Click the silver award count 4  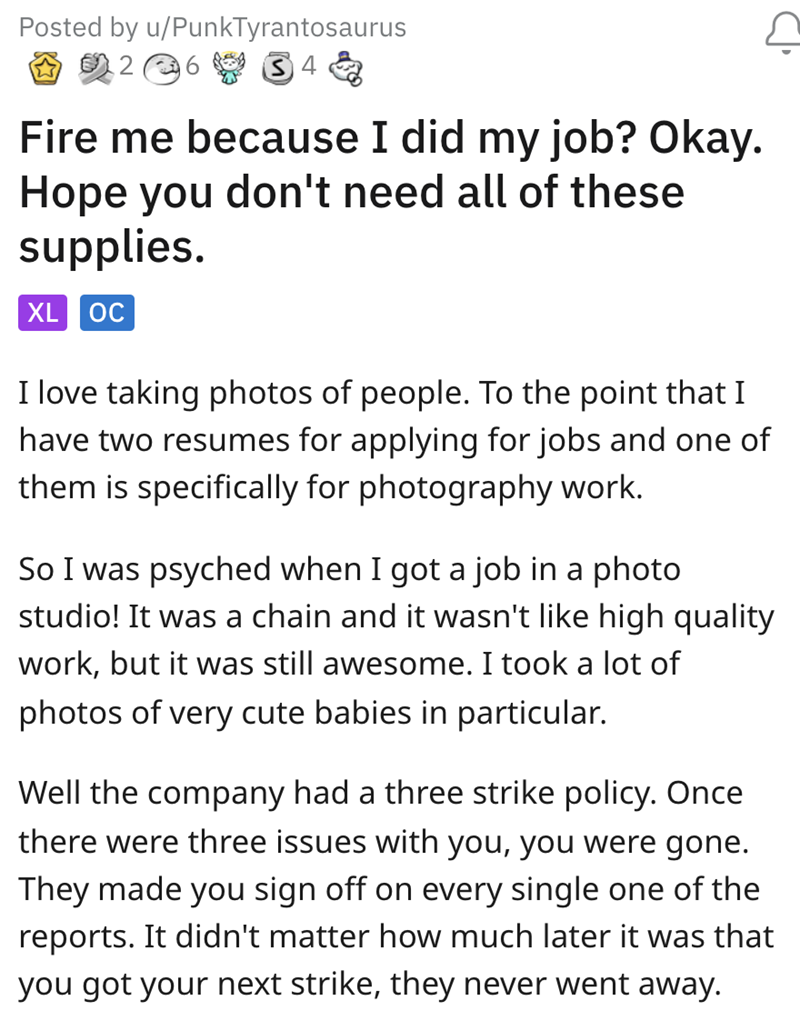pyautogui.click(x=308, y=67)
